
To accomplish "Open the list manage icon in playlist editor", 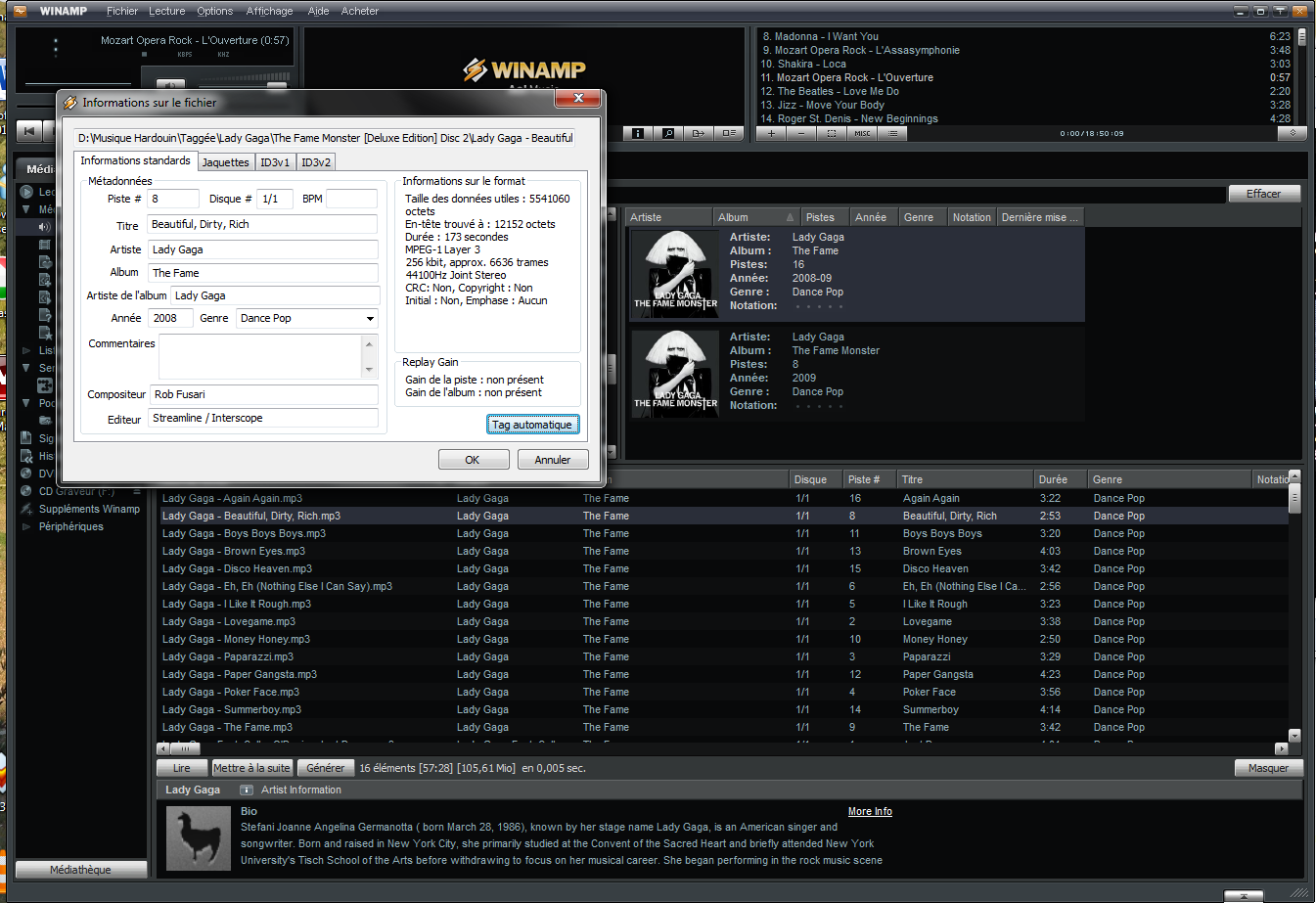I will click(x=892, y=133).
